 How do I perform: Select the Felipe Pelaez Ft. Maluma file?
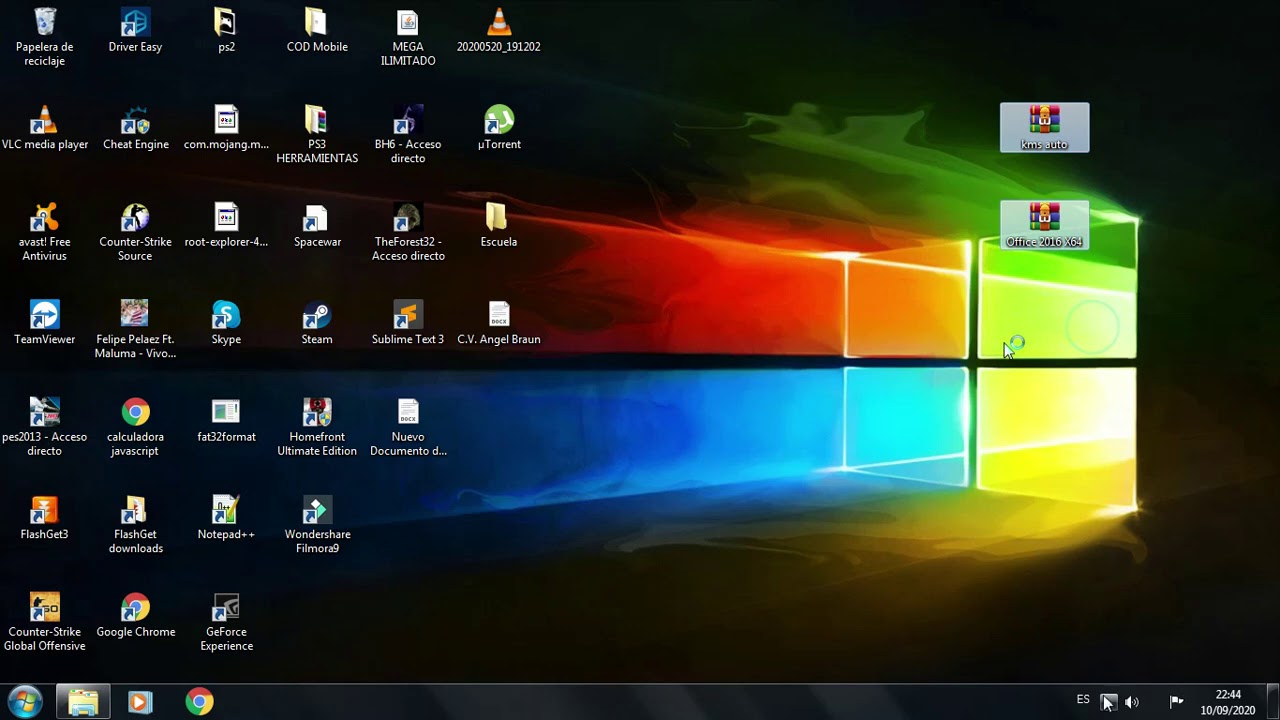135,329
